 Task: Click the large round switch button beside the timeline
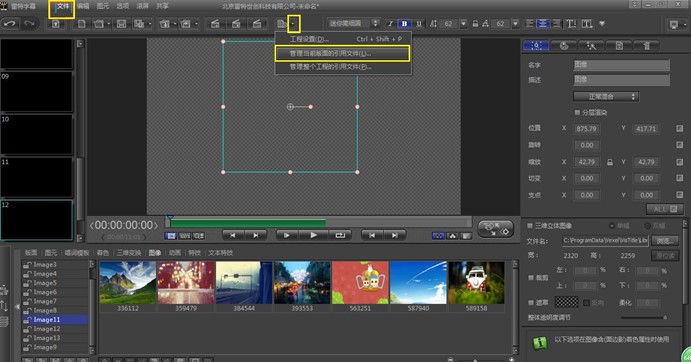(x=495, y=229)
